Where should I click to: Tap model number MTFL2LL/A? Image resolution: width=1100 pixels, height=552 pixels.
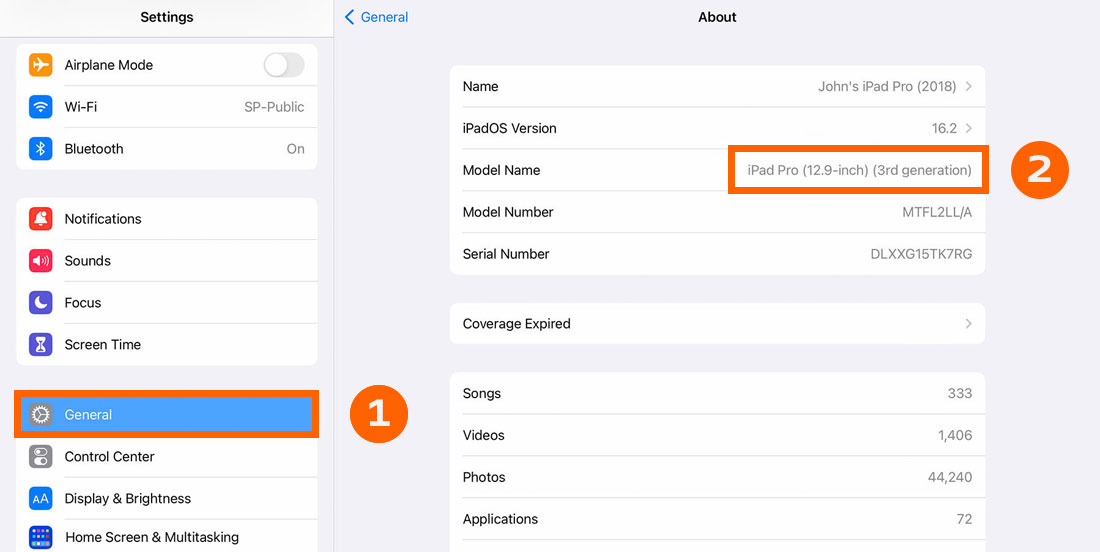(x=937, y=212)
